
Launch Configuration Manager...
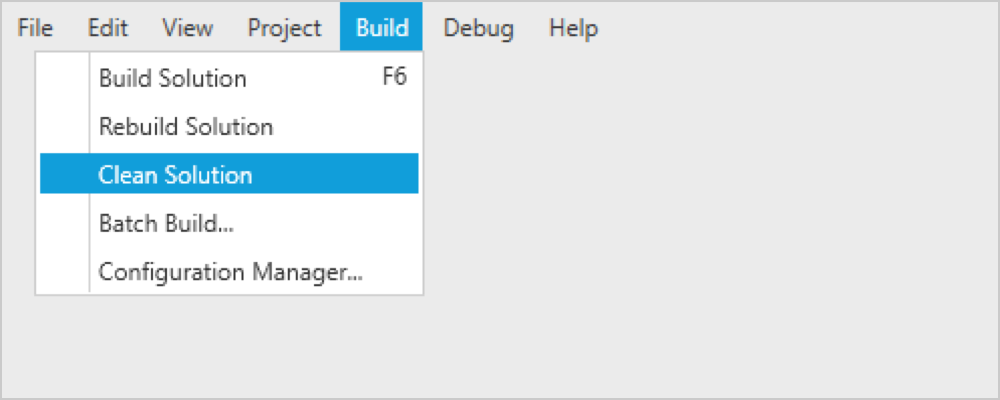coord(230,271)
